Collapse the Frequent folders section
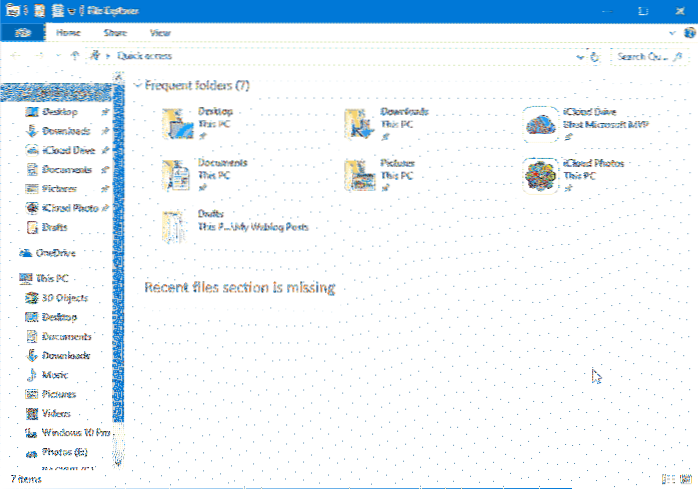 tap(137, 85)
